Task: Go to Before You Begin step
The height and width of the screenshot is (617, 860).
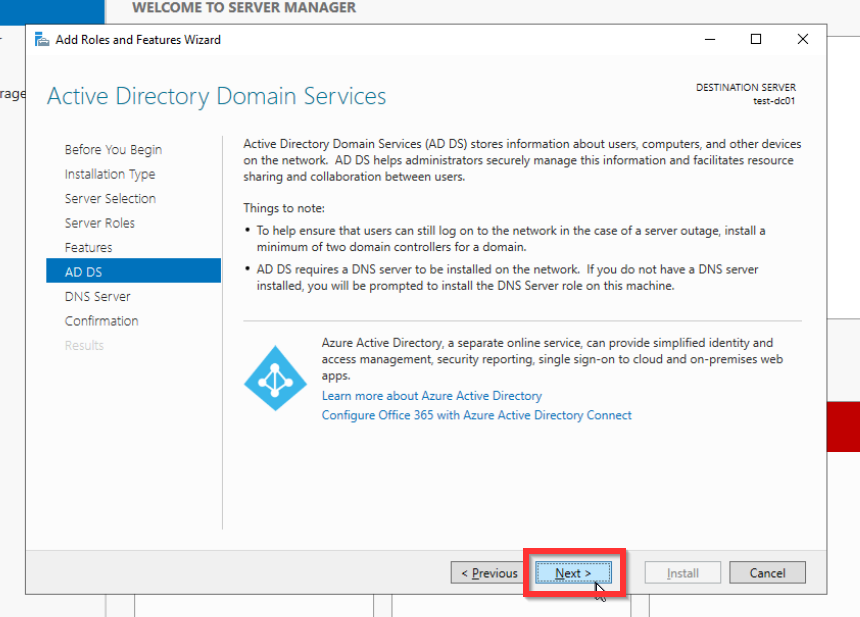Action: tap(113, 150)
